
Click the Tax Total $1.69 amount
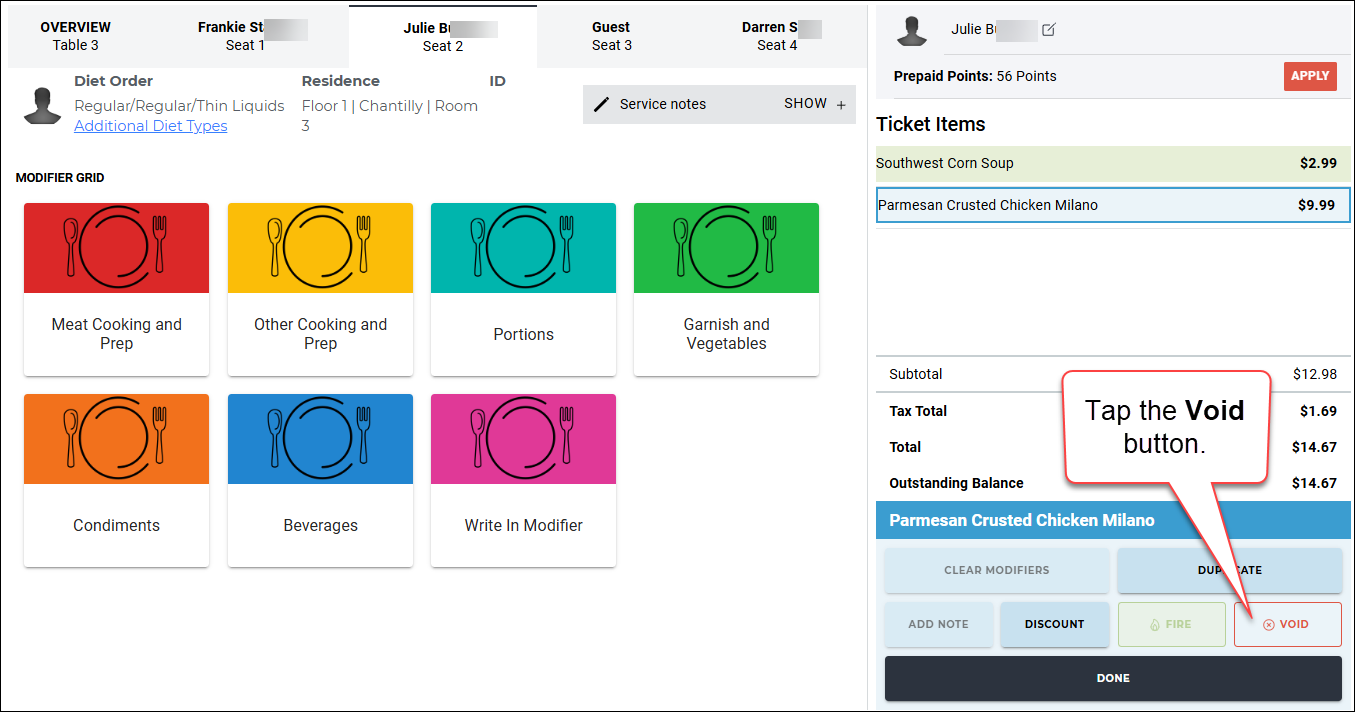coord(1318,411)
